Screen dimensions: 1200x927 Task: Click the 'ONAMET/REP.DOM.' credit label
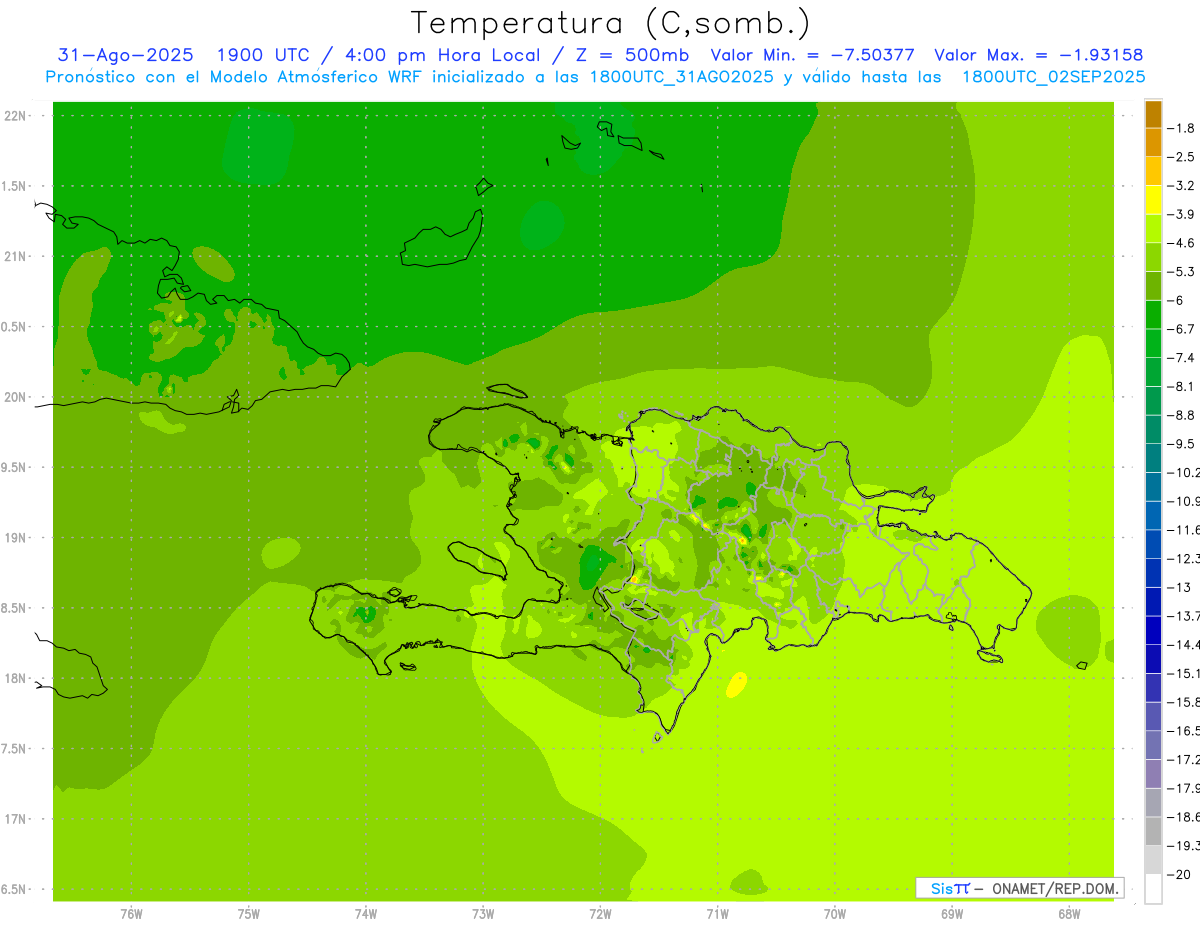(x=1055, y=888)
